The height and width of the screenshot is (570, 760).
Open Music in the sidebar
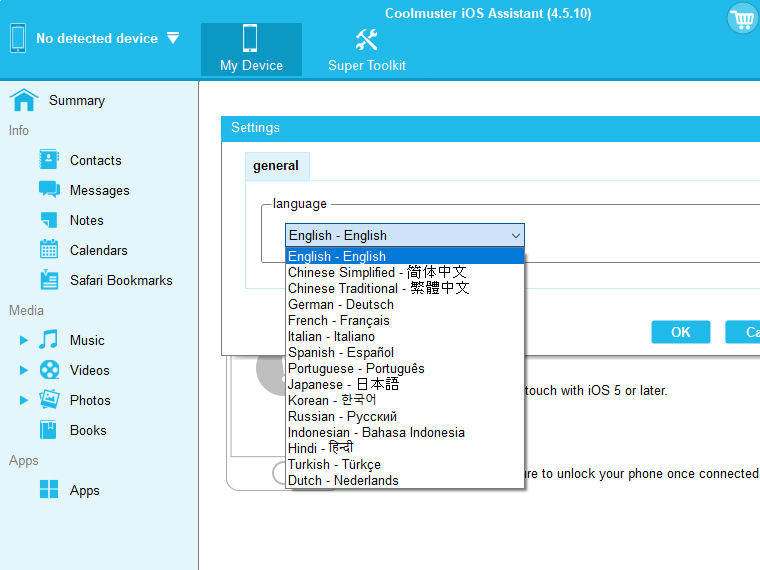point(87,340)
